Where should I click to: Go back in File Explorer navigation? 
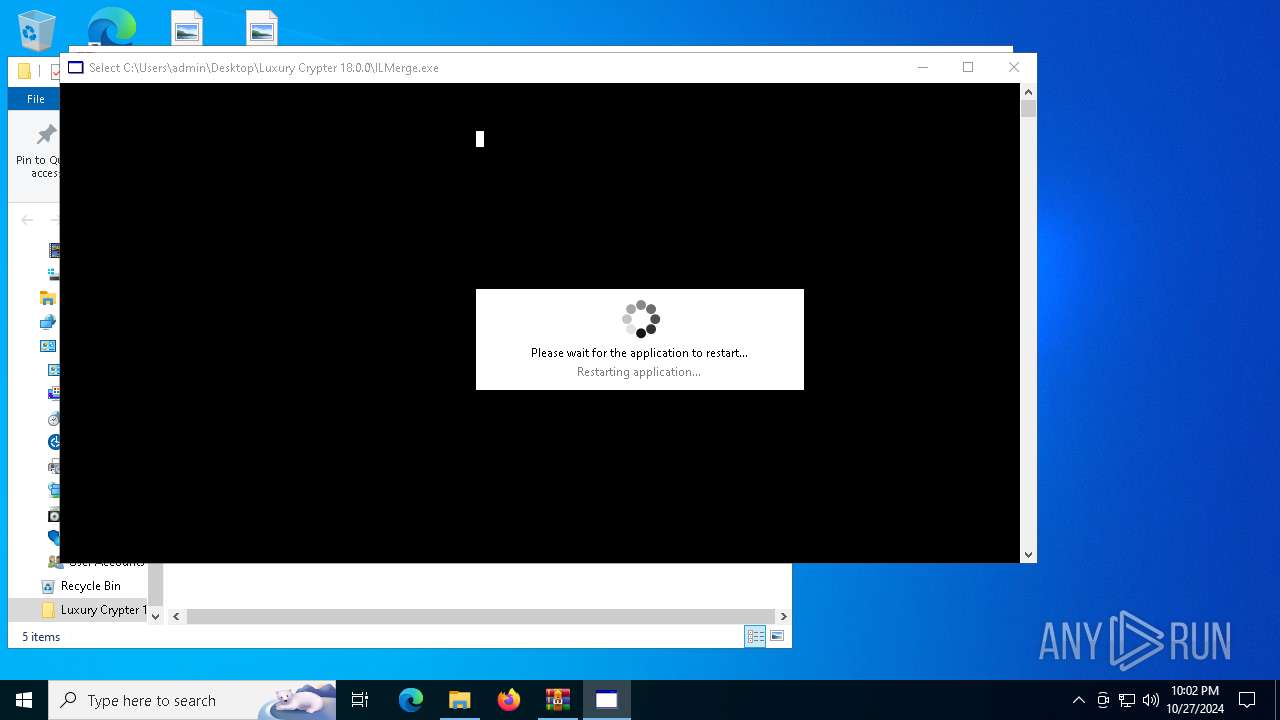pos(27,220)
